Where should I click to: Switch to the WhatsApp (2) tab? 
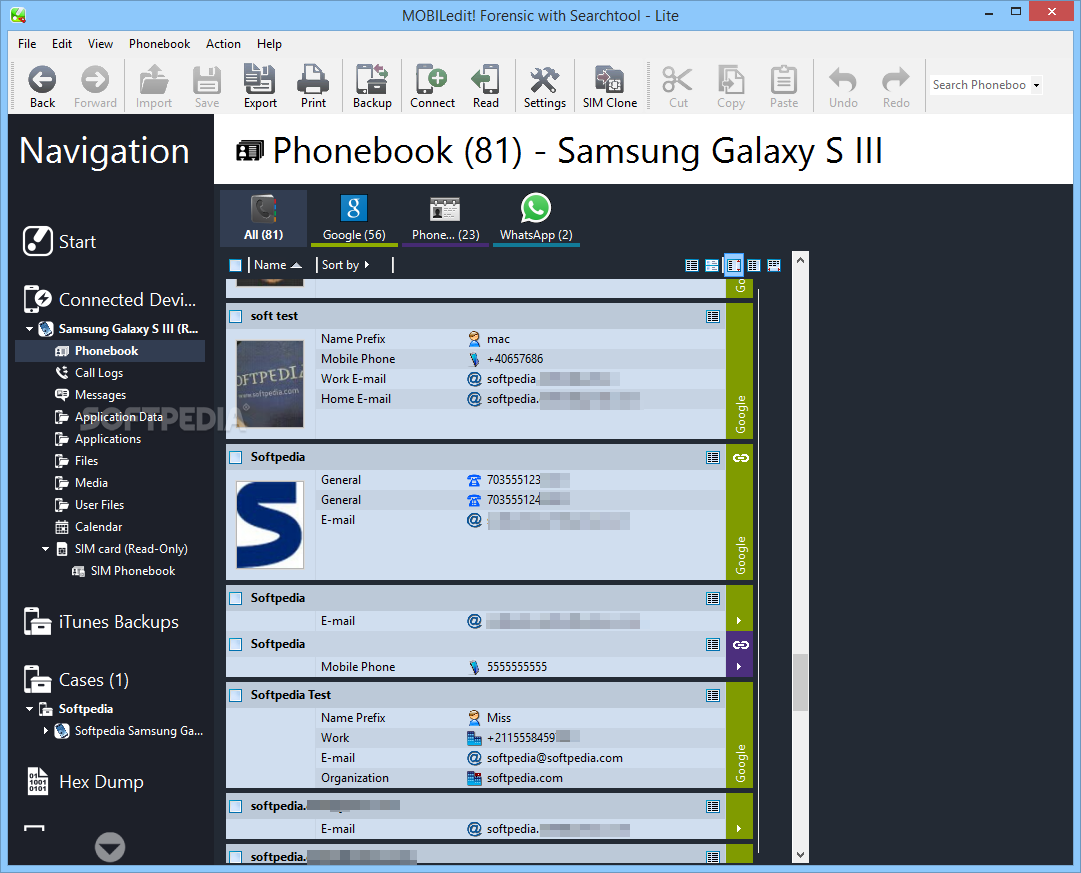(536, 219)
